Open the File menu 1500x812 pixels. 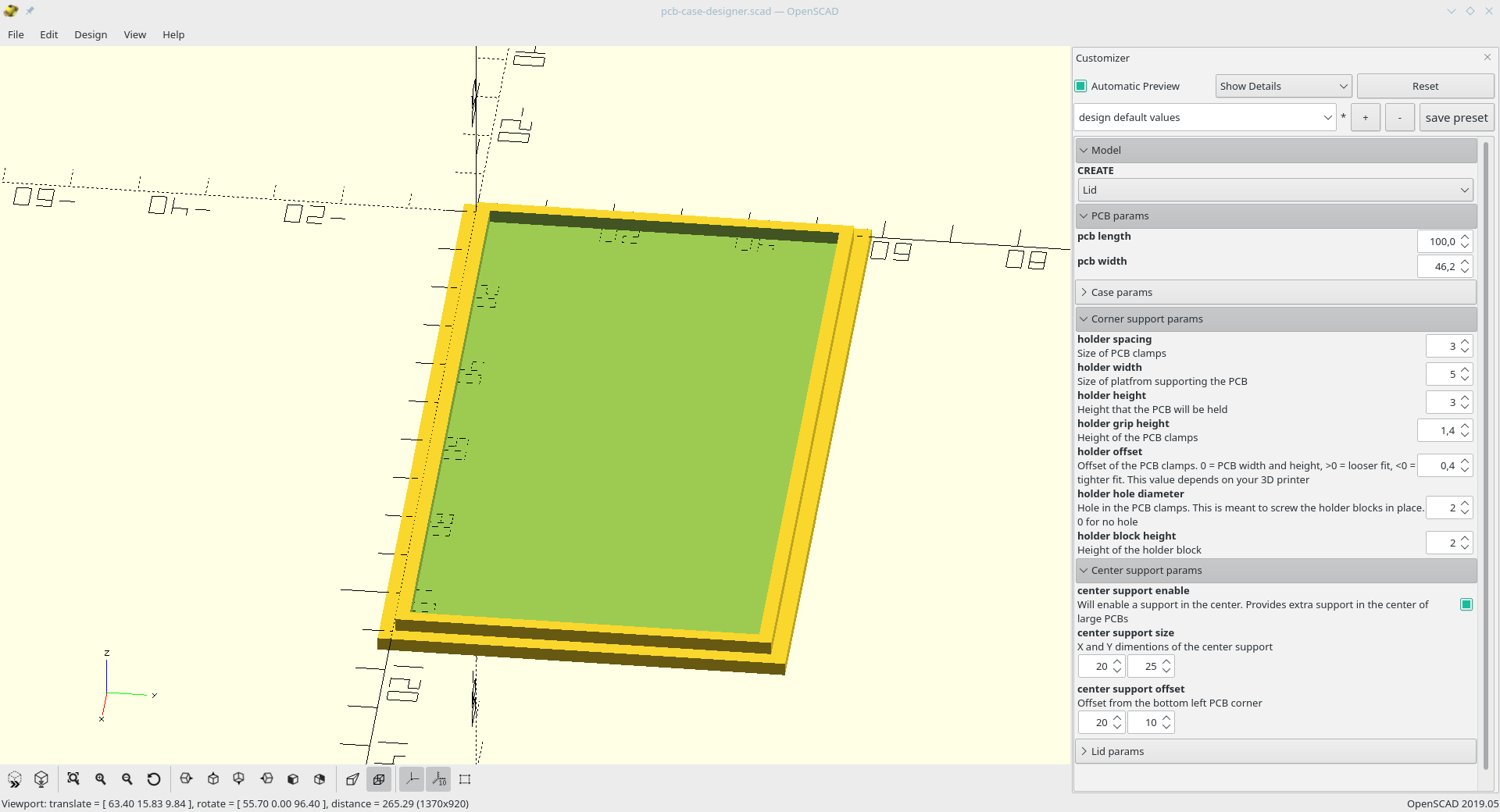[16, 34]
